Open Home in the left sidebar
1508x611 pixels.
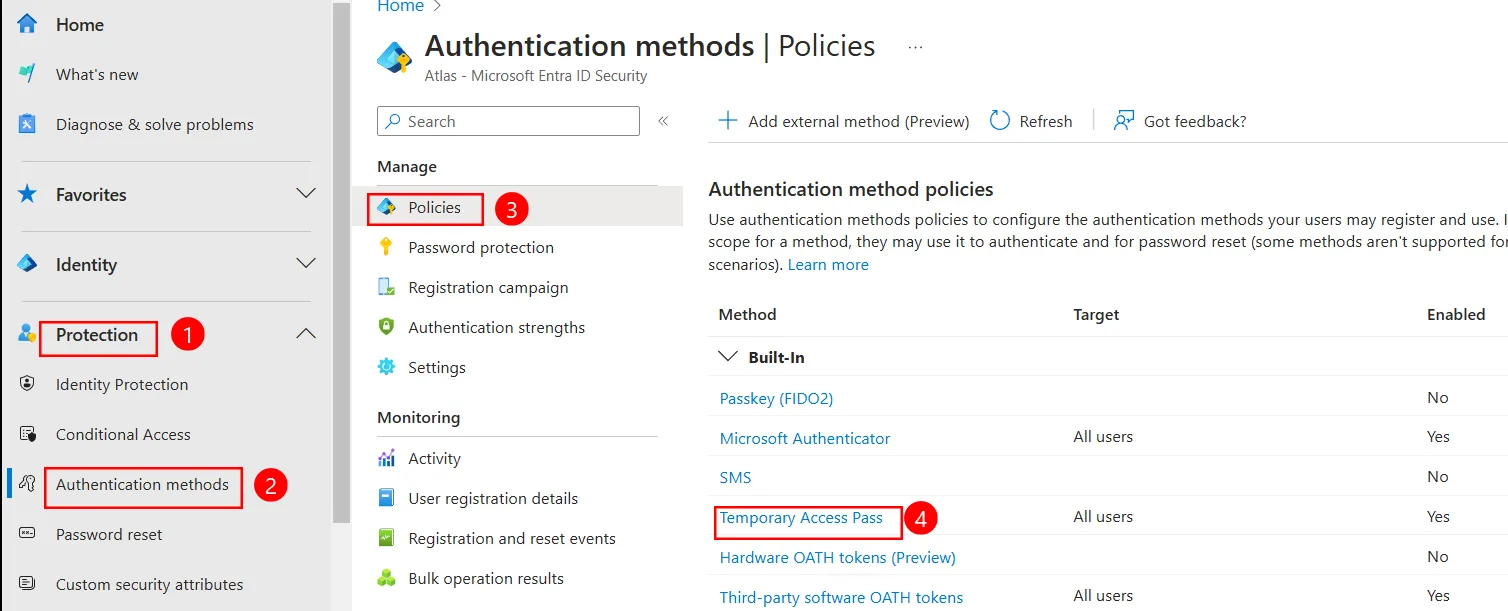coord(80,24)
